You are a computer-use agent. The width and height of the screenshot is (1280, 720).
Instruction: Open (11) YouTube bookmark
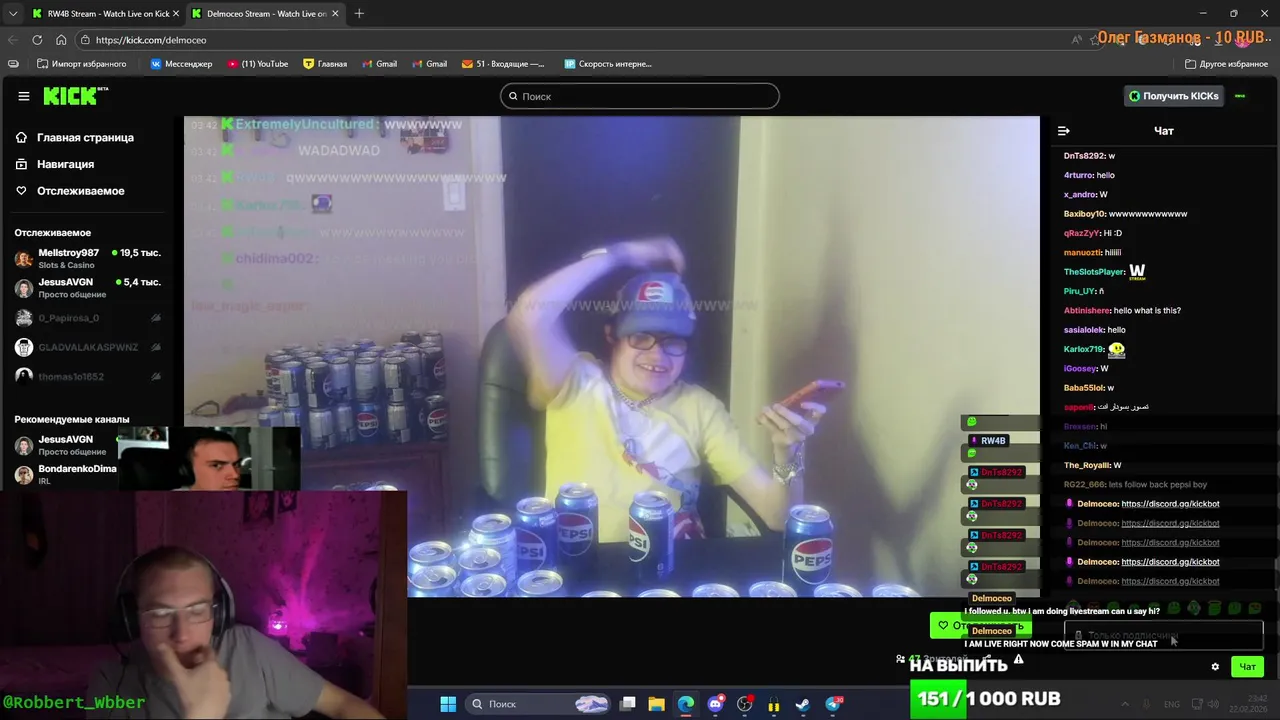[x=258, y=64]
